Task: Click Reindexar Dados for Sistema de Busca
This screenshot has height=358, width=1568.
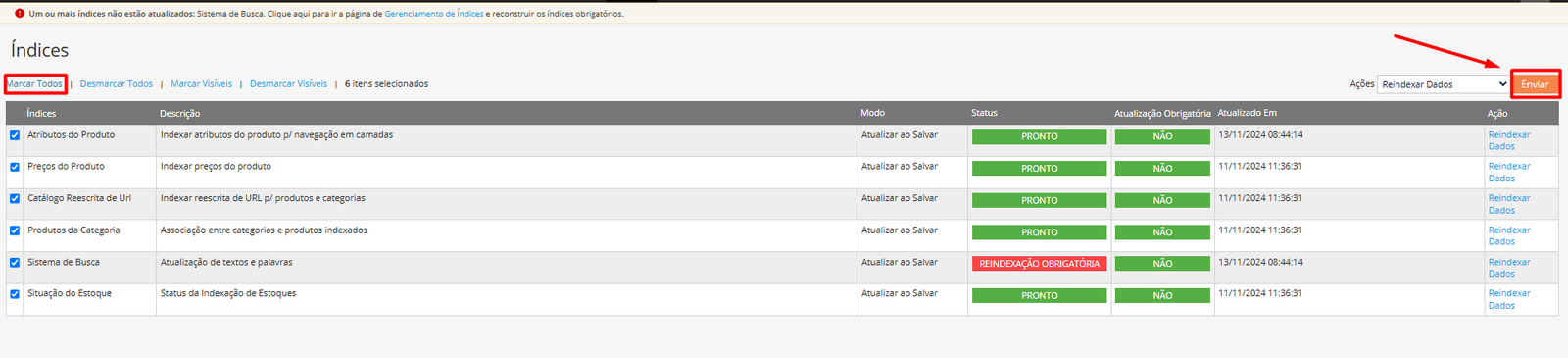Action: click(1509, 268)
